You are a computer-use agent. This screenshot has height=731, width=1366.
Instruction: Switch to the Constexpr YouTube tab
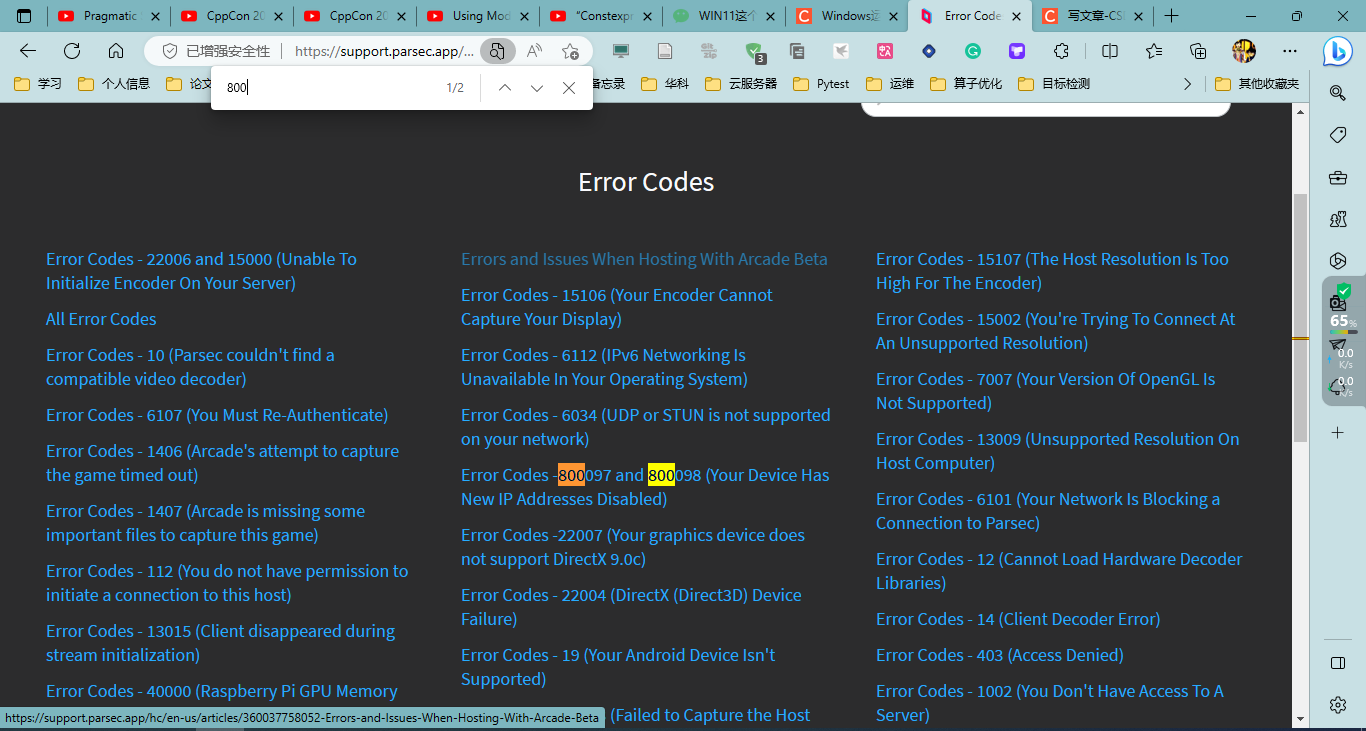[x=602, y=16]
